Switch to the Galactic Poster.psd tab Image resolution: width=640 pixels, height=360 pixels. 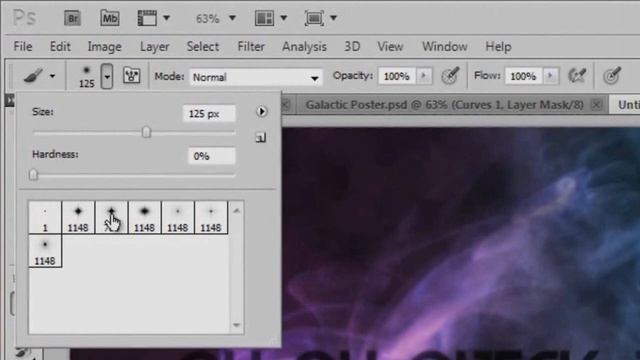444,105
